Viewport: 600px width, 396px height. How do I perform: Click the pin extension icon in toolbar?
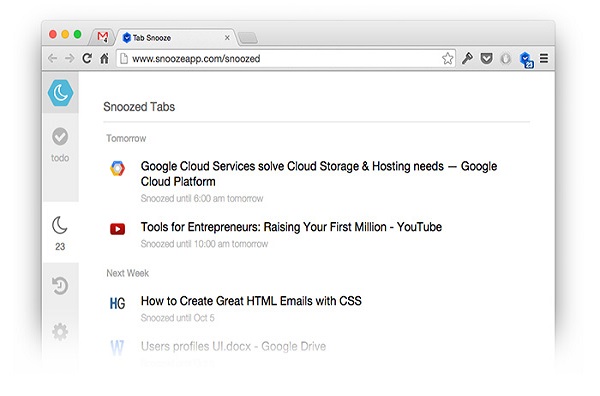[467, 58]
